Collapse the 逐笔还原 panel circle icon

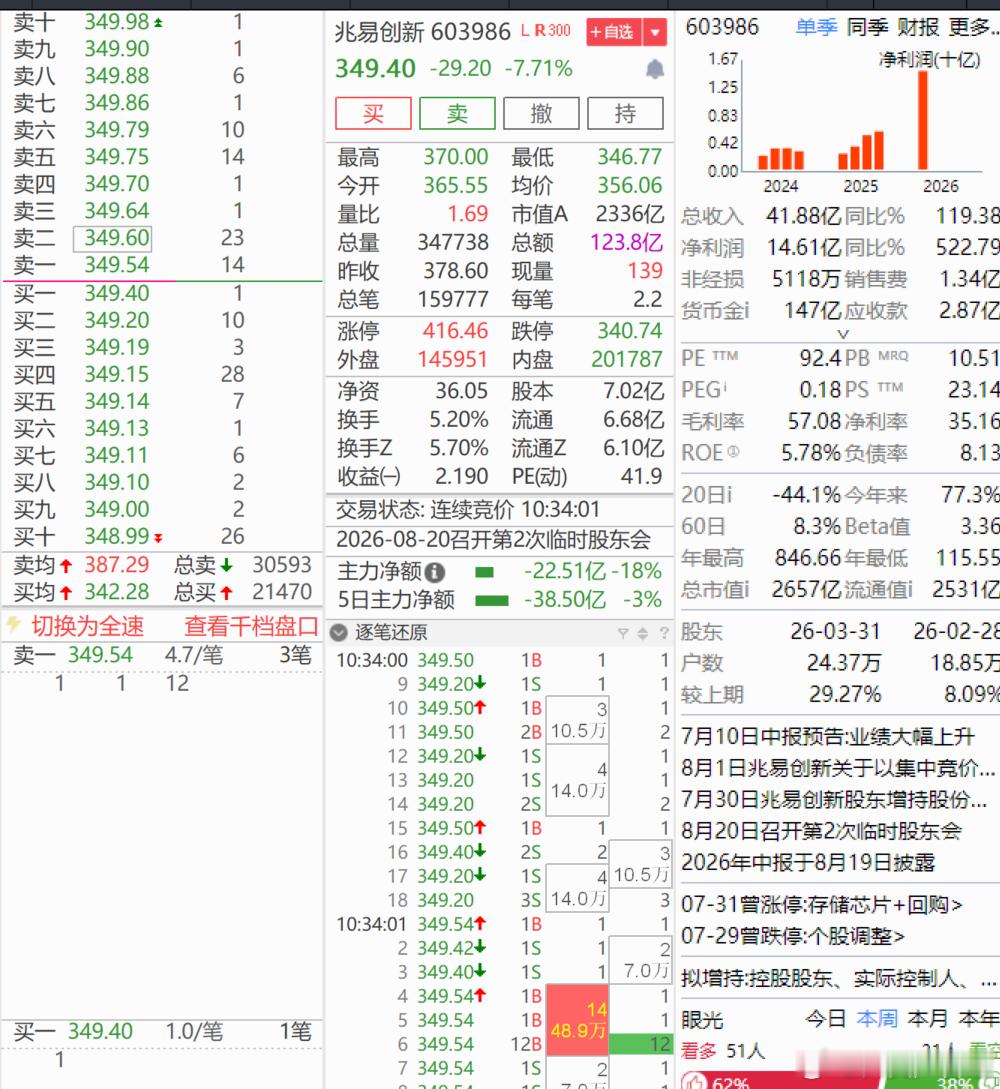(x=338, y=633)
